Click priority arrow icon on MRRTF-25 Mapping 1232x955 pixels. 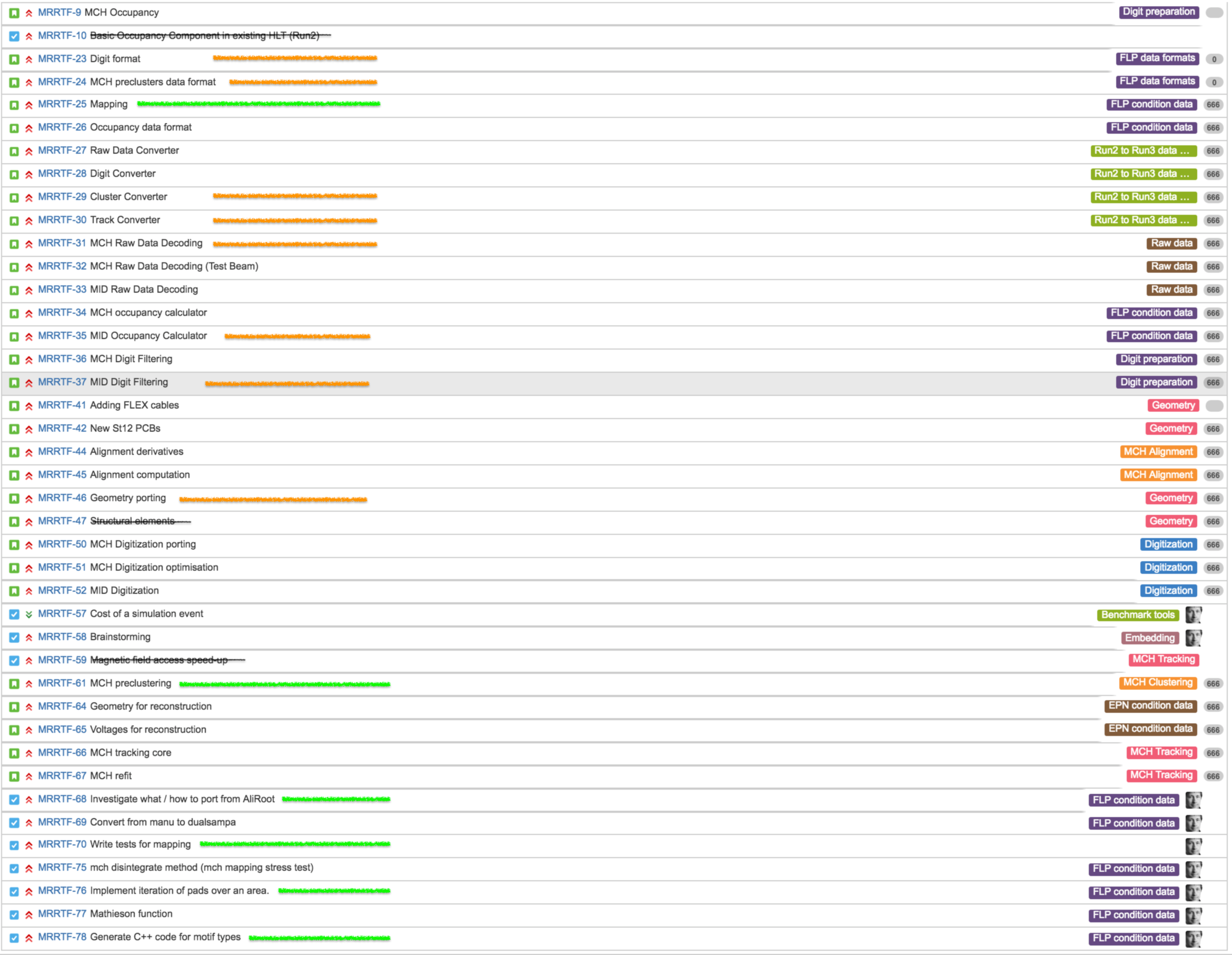[x=29, y=105]
